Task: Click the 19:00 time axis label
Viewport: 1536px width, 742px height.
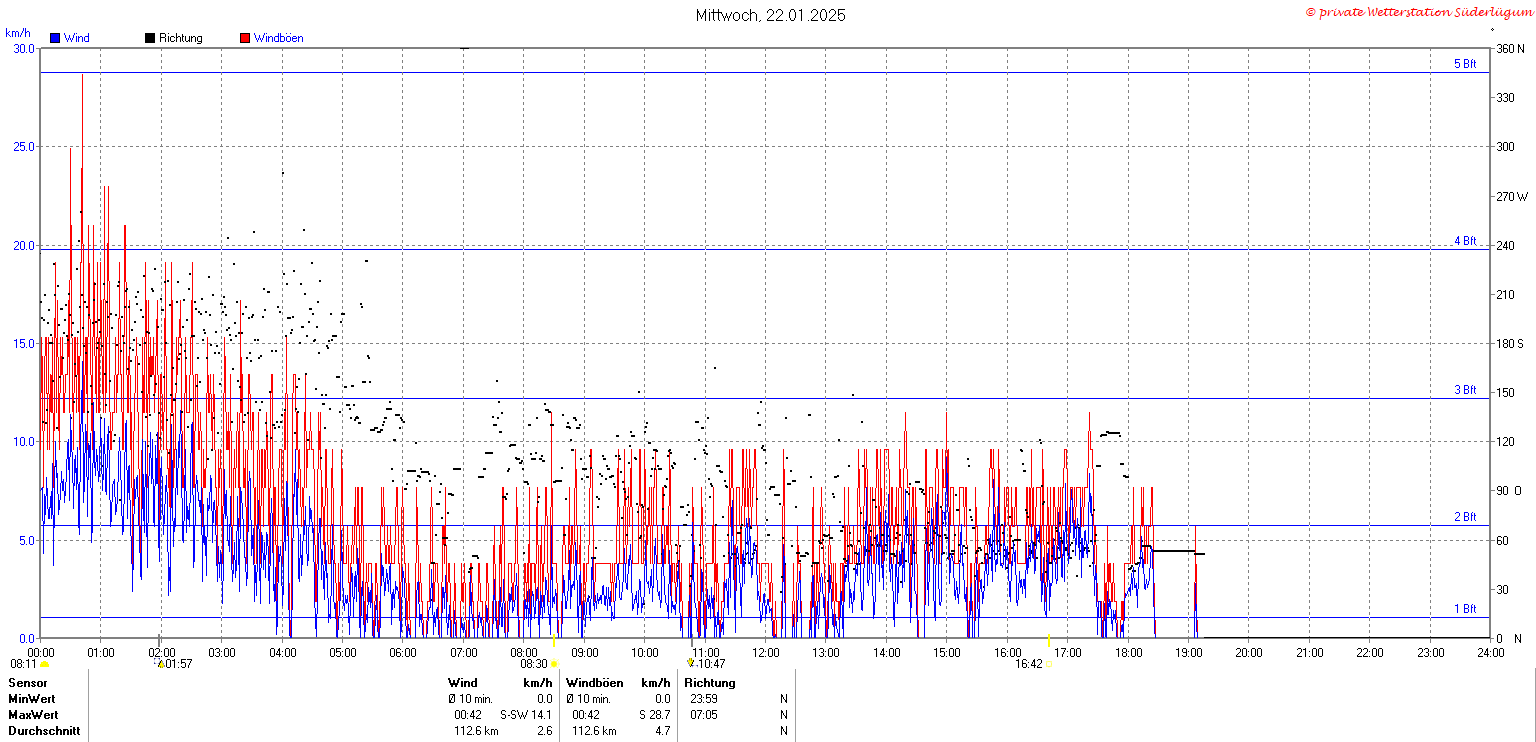Action: click(1188, 652)
